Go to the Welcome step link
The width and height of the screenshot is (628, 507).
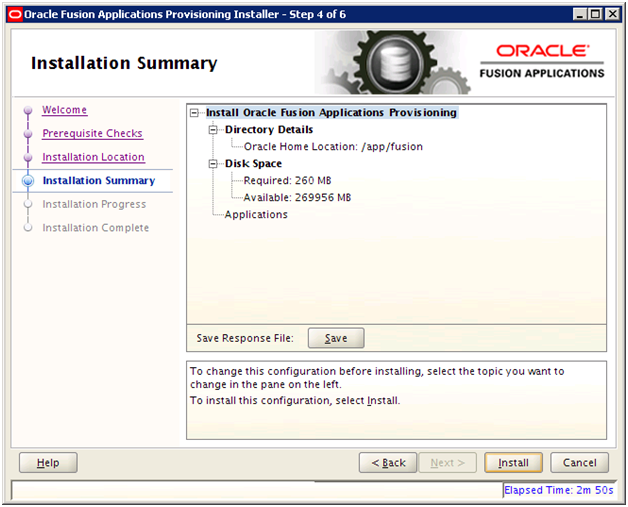click(64, 110)
